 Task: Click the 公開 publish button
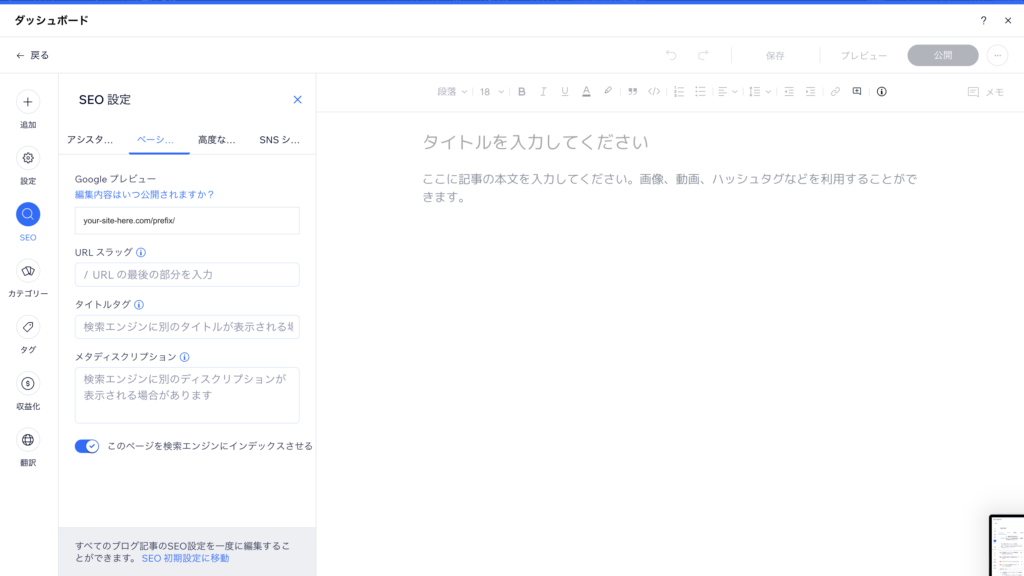point(942,56)
